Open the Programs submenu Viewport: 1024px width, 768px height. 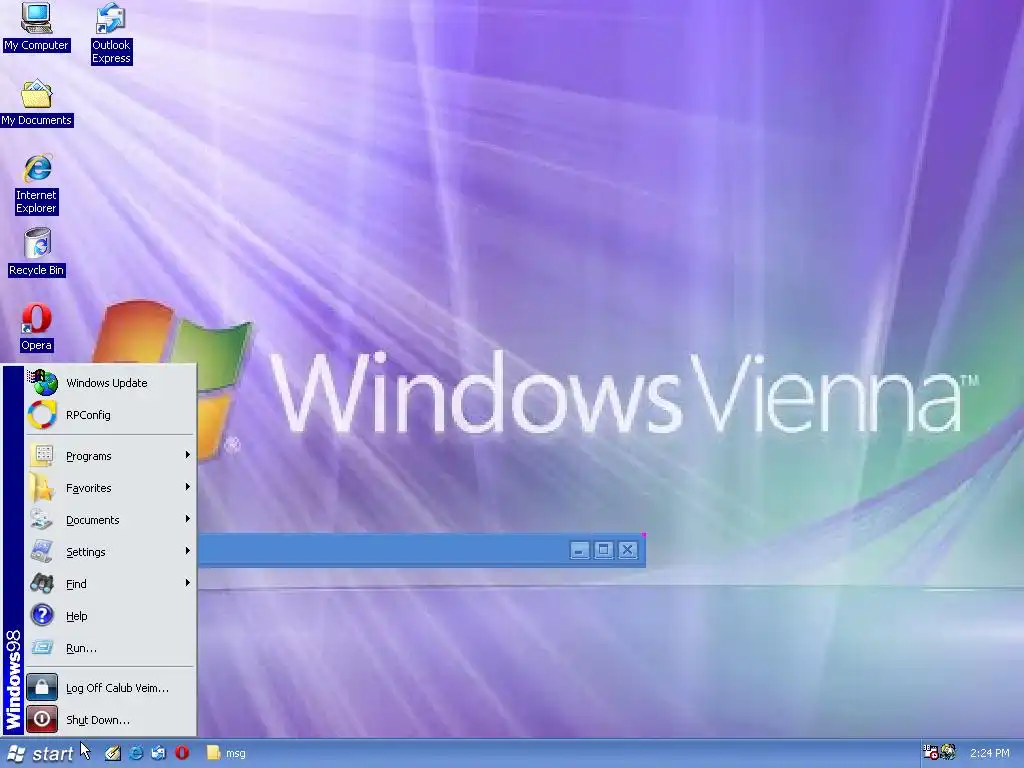(x=111, y=456)
